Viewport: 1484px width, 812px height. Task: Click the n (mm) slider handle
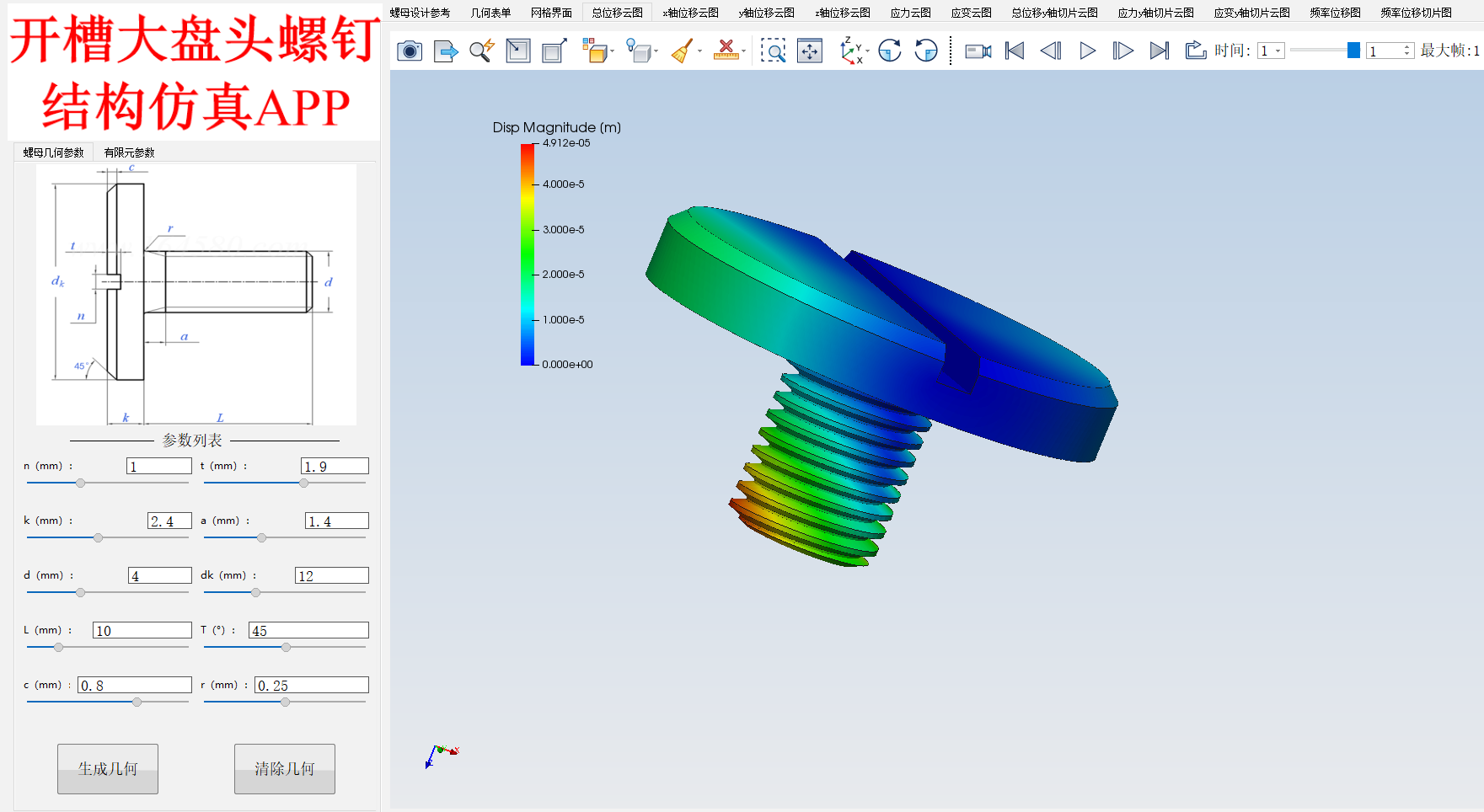pos(80,483)
